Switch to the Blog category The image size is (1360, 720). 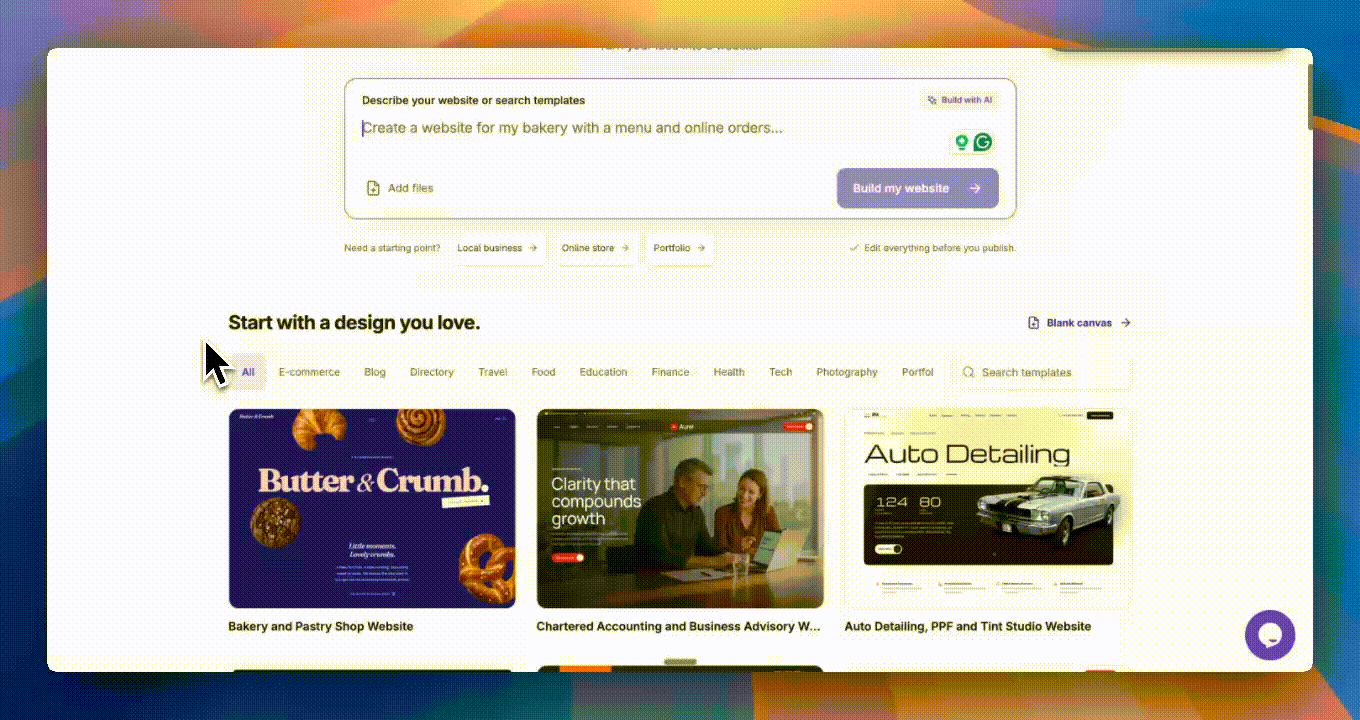(375, 372)
